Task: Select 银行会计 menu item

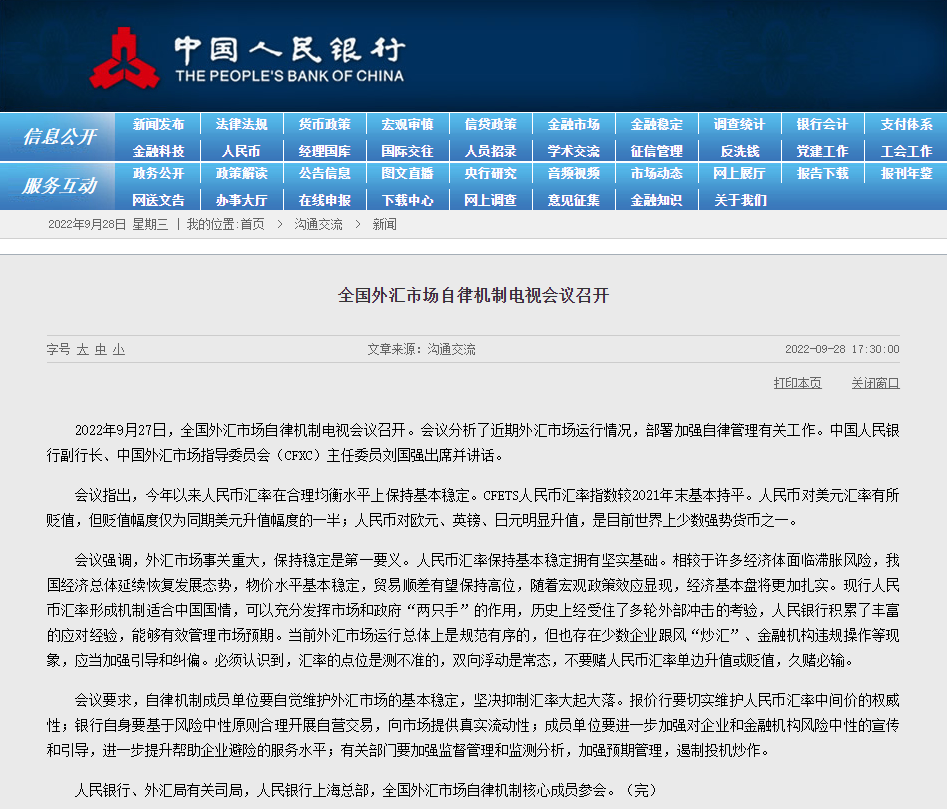Action: tap(823, 124)
